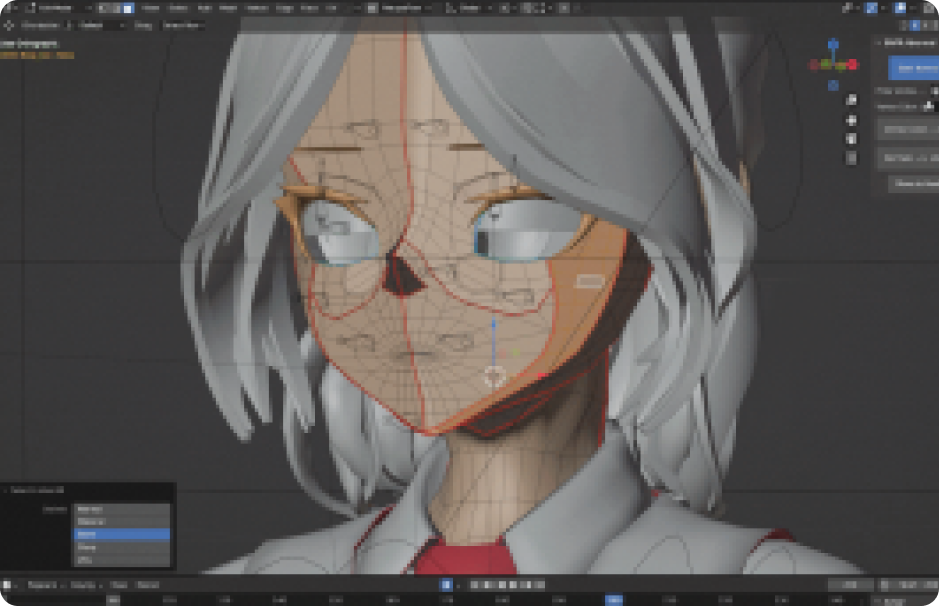
Task: Click the timeline play button
Action: (513, 584)
